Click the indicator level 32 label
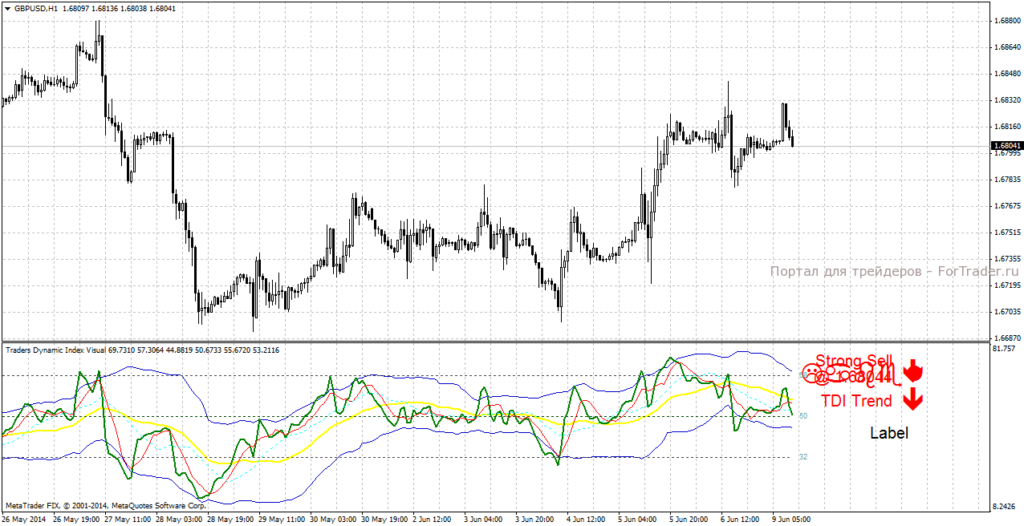 click(801, 457)
